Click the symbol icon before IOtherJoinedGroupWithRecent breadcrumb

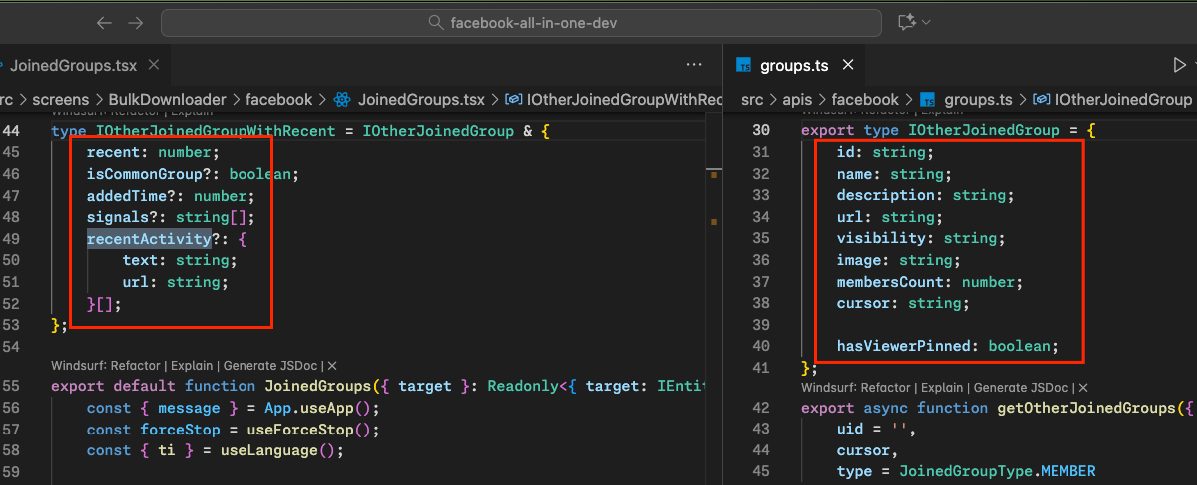[515, 99]
